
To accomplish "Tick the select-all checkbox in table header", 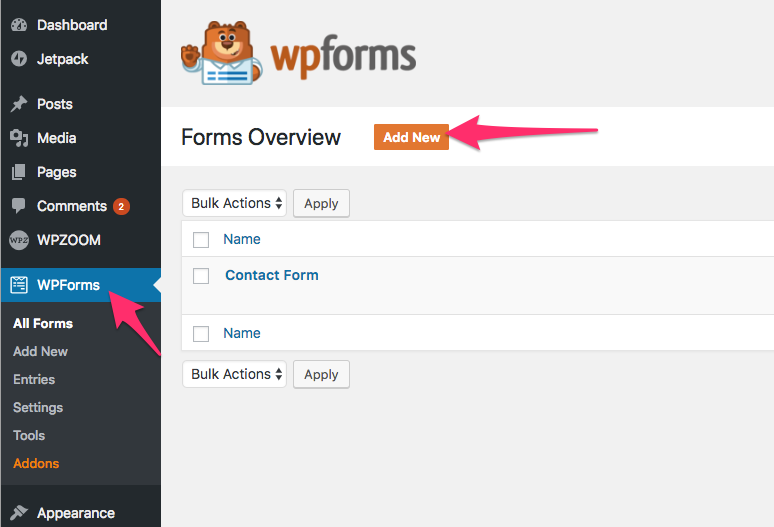I will coord(201,240).
